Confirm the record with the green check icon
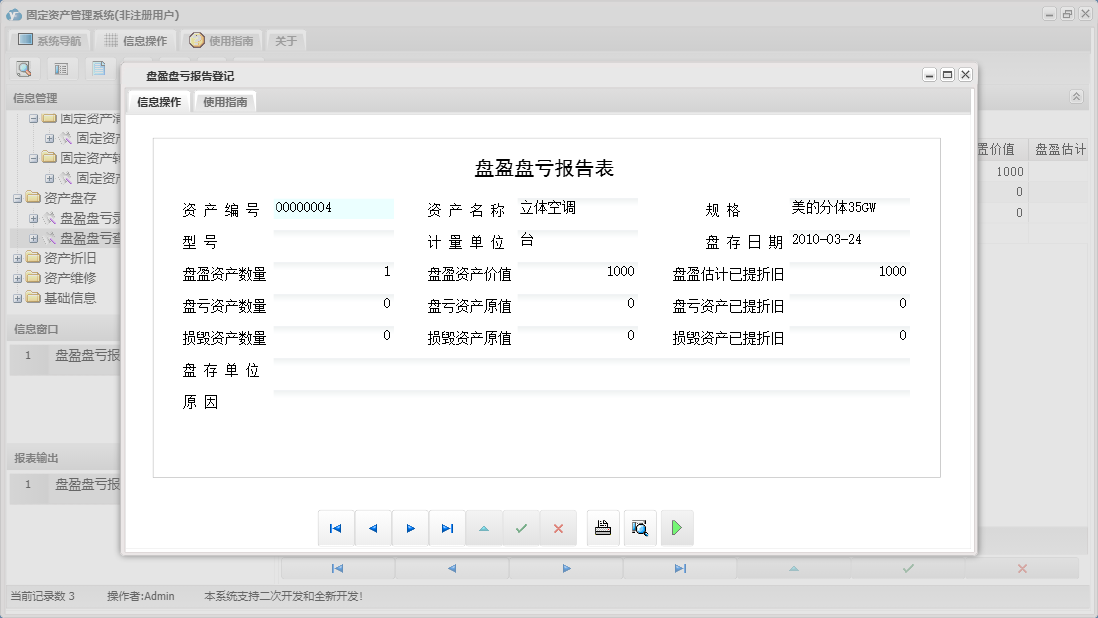This screenshot has width=1098, height=618. tap(521, 527)
